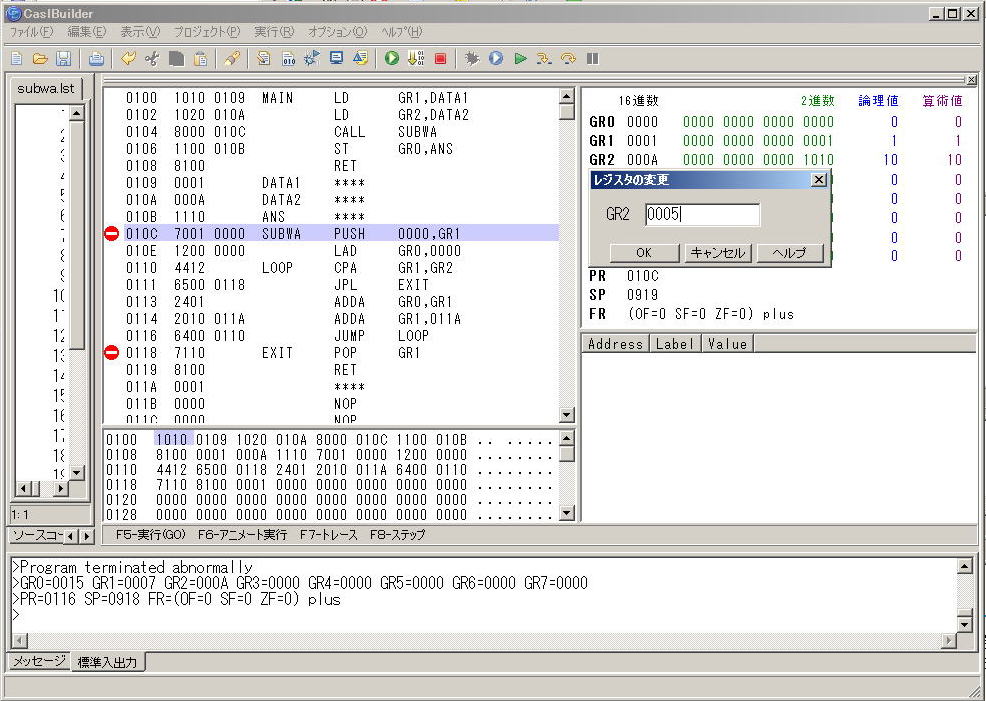Click the キャンセル button in the dialog
Screen dimensions: 986x701
(x=718, y=253)
